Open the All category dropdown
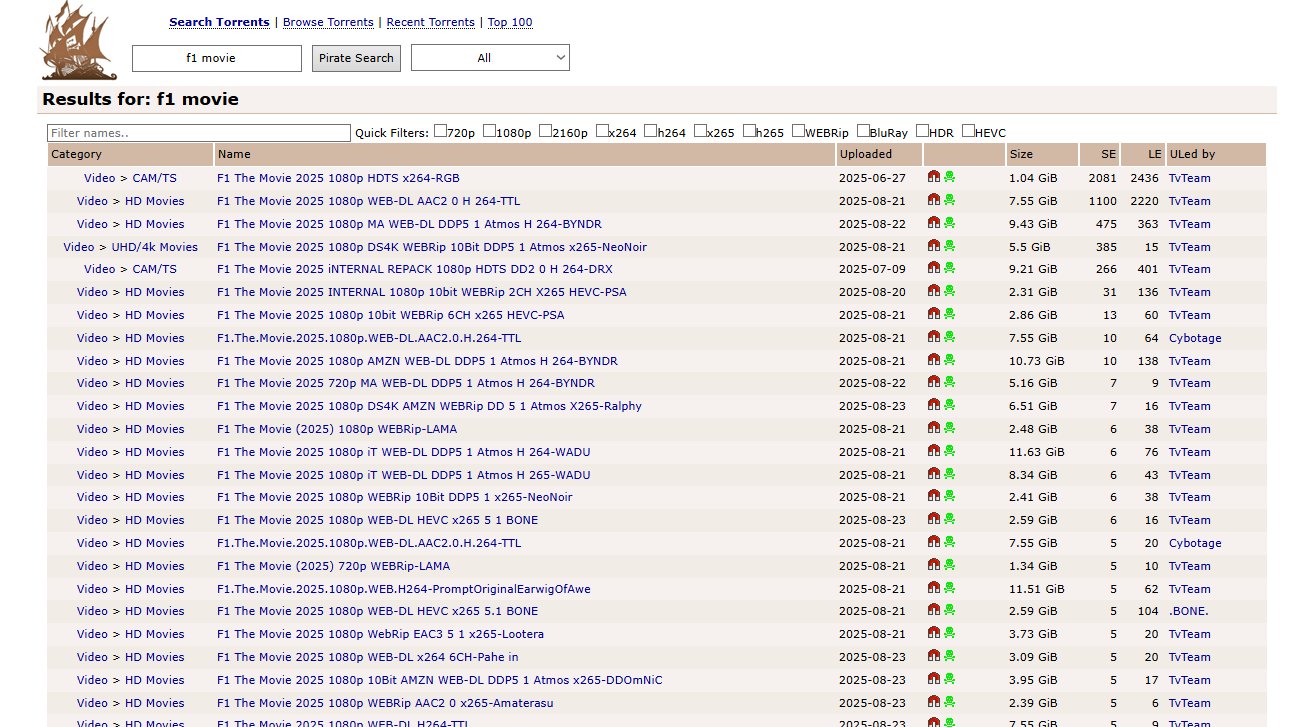1302x727 pixels. tap(490, 58)
